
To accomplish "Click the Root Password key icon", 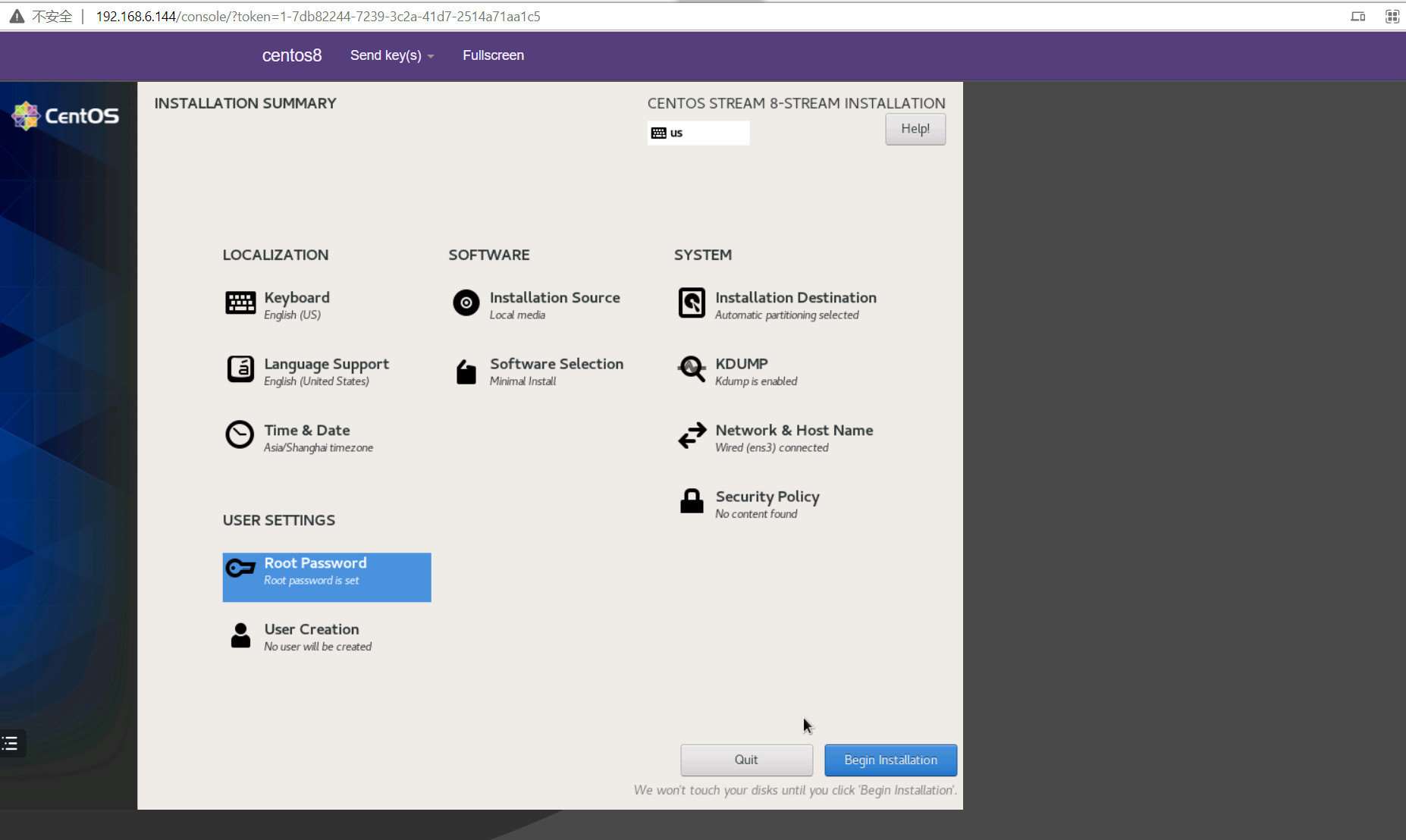I will pyautogui.click(x=240, y=568).
